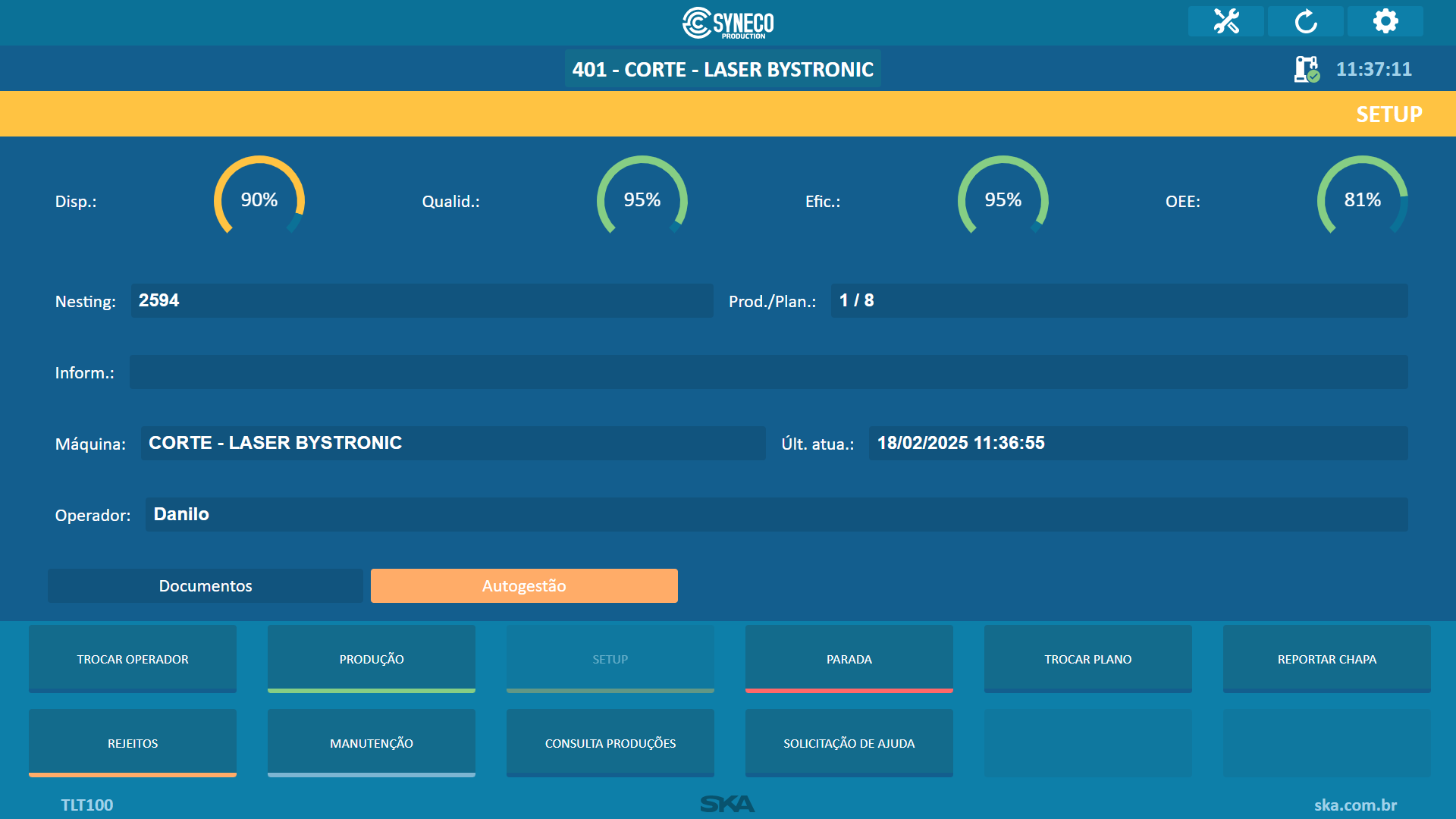Click the Disp.: label

(x=76, y=202)
